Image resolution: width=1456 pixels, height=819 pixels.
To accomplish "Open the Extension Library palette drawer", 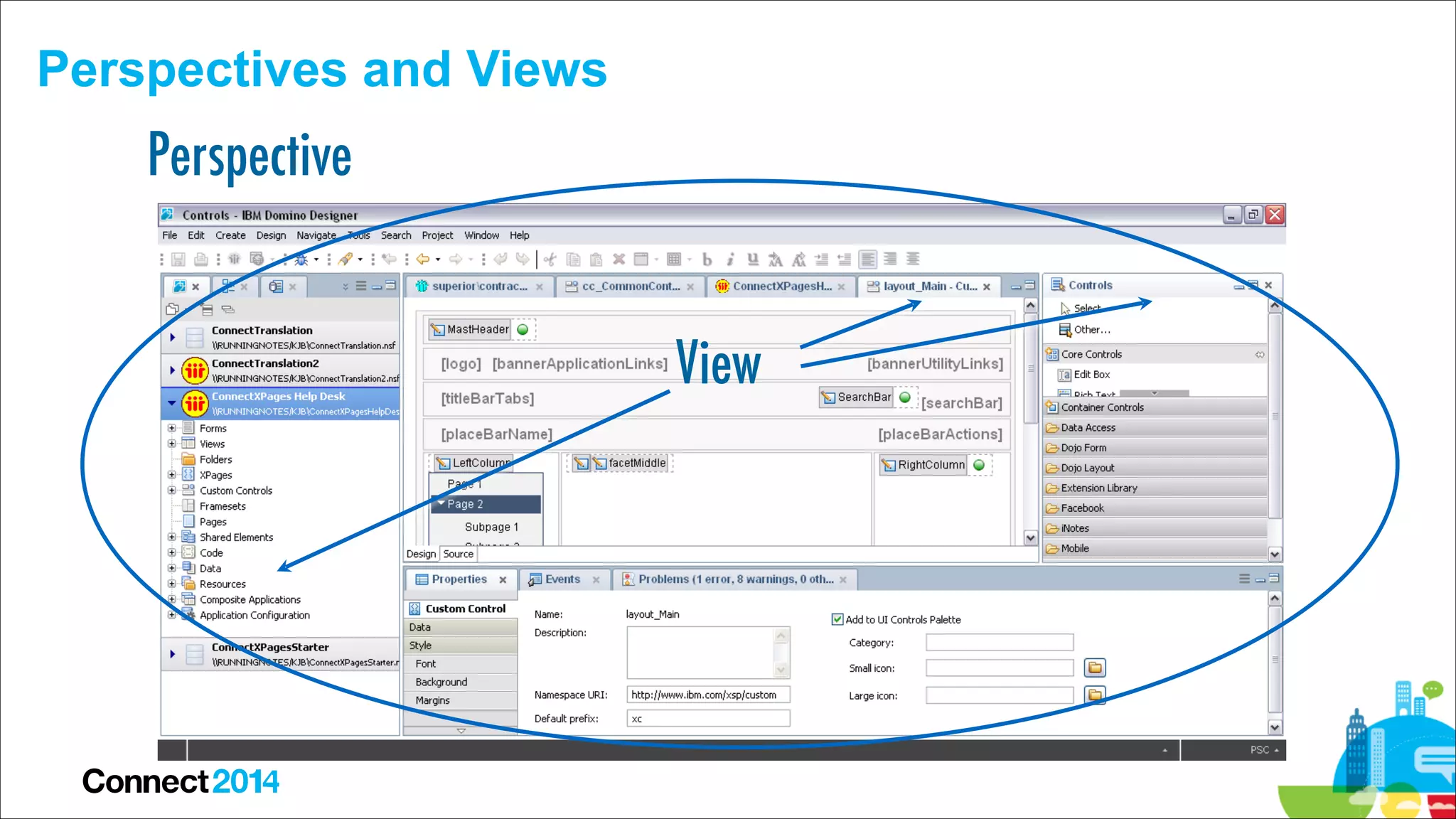I will pyautogui.click(x=1098, y=488).
